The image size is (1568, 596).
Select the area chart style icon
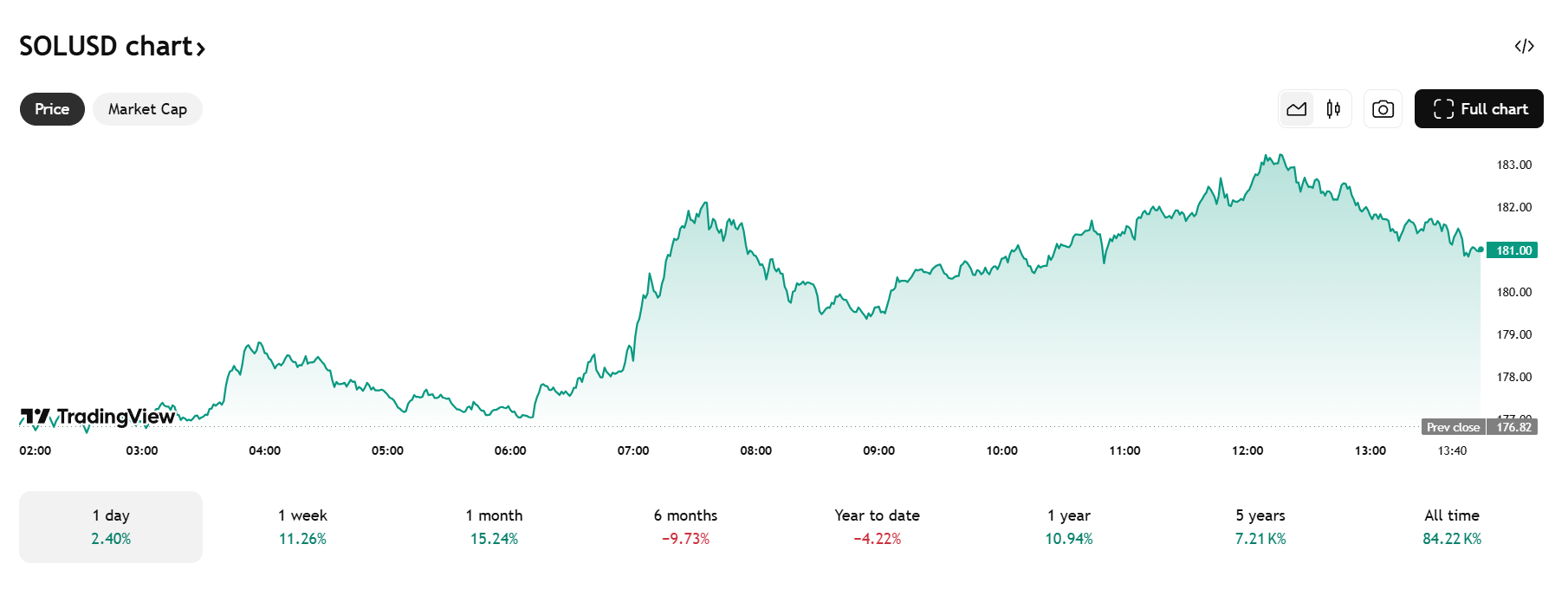pyautogui.click(x=1297, y=108)
